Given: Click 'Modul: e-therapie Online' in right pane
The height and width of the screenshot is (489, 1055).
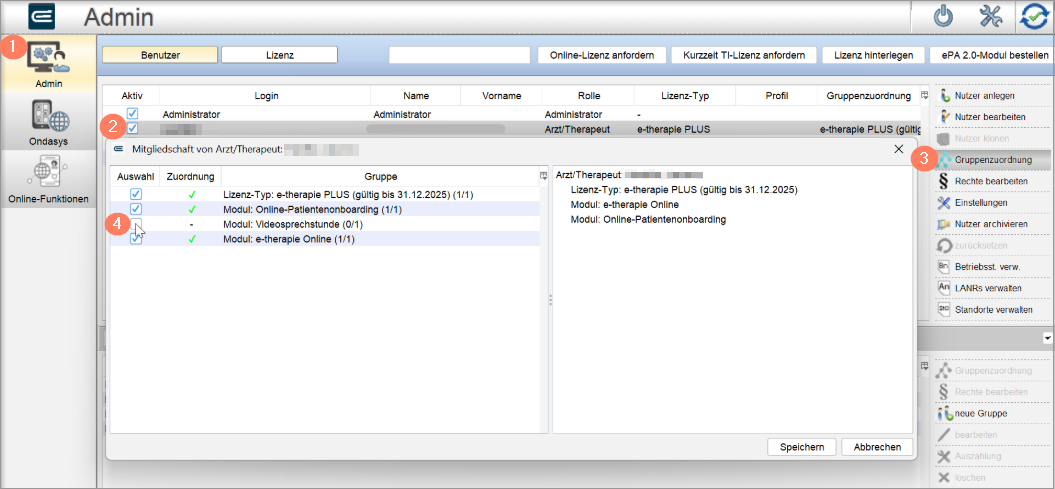Looking at the screenshot, I should pos(624,204).
